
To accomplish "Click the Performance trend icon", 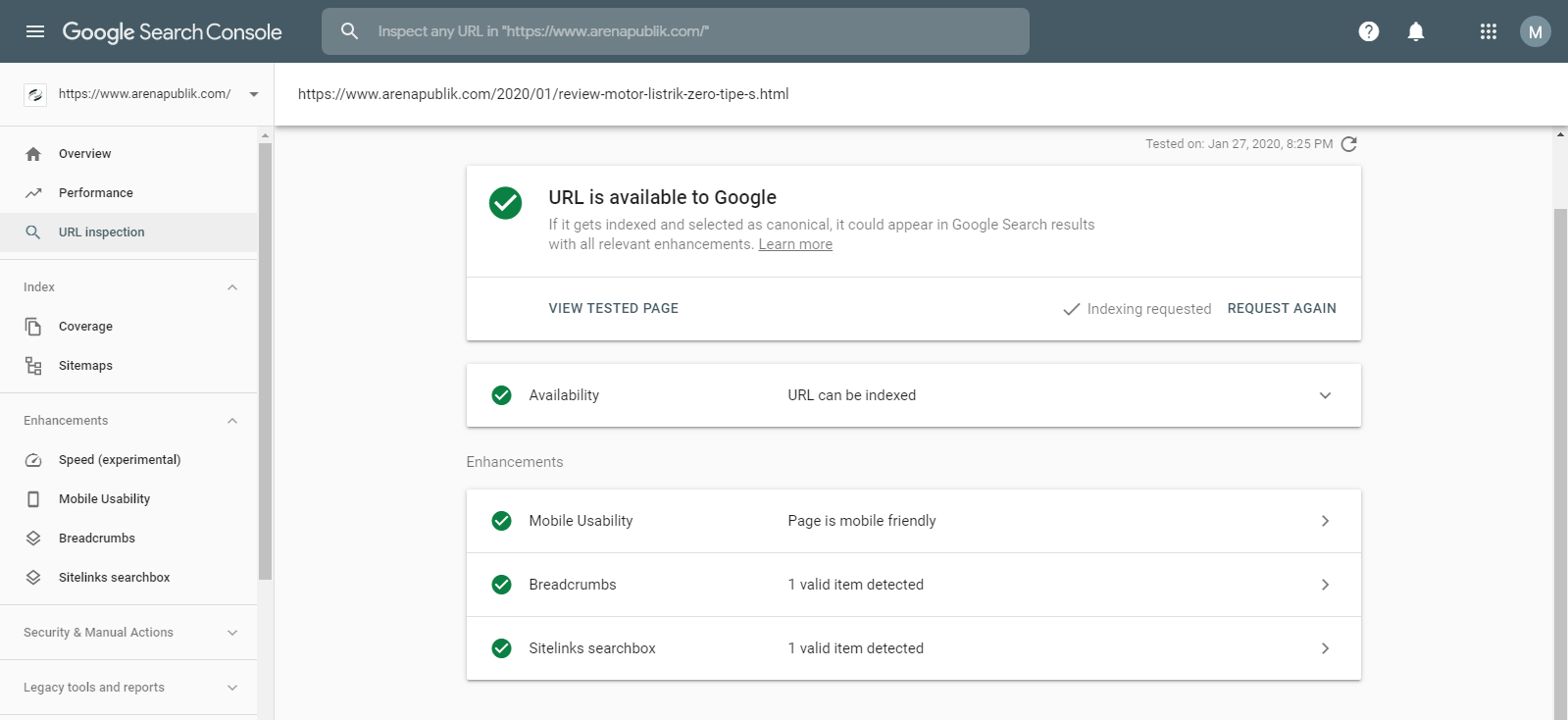I will tap(33, 193).
